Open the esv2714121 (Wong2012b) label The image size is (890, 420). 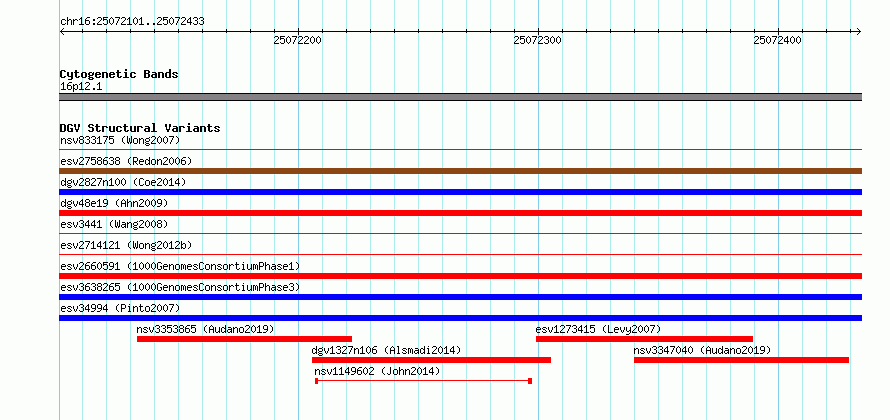126,245
